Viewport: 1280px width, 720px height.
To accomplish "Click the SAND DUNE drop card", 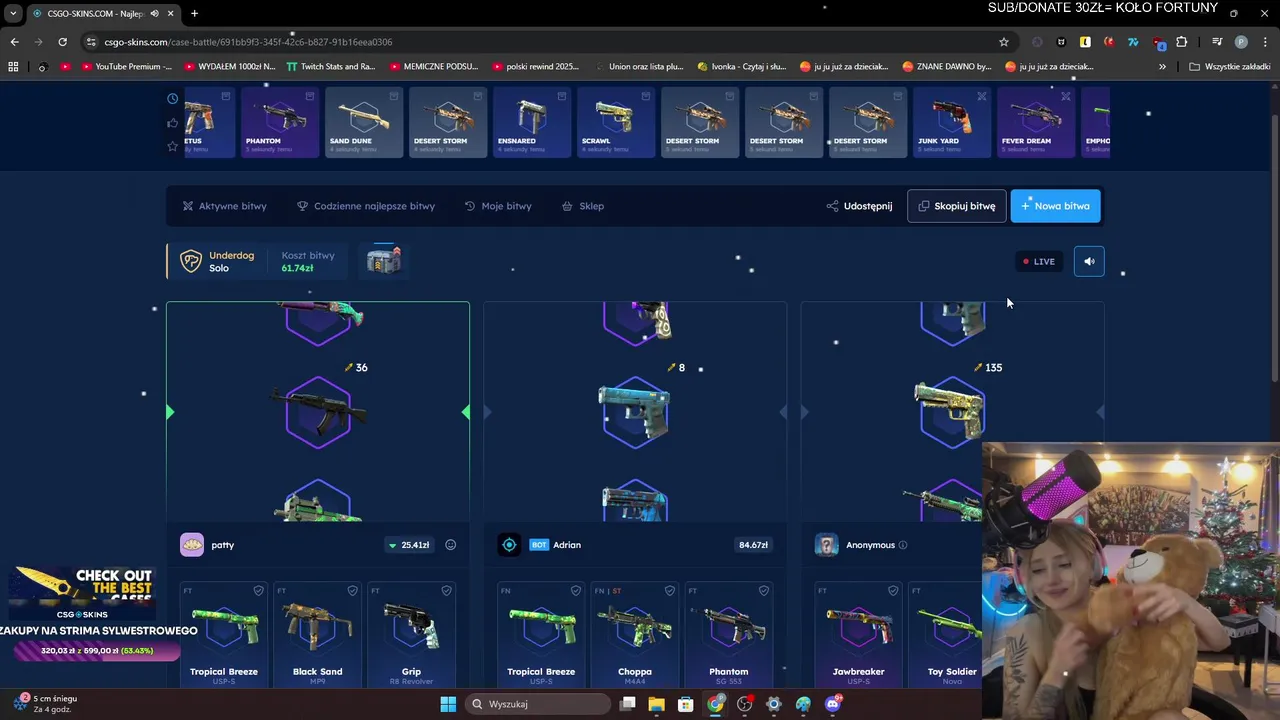I will point(364,123).
